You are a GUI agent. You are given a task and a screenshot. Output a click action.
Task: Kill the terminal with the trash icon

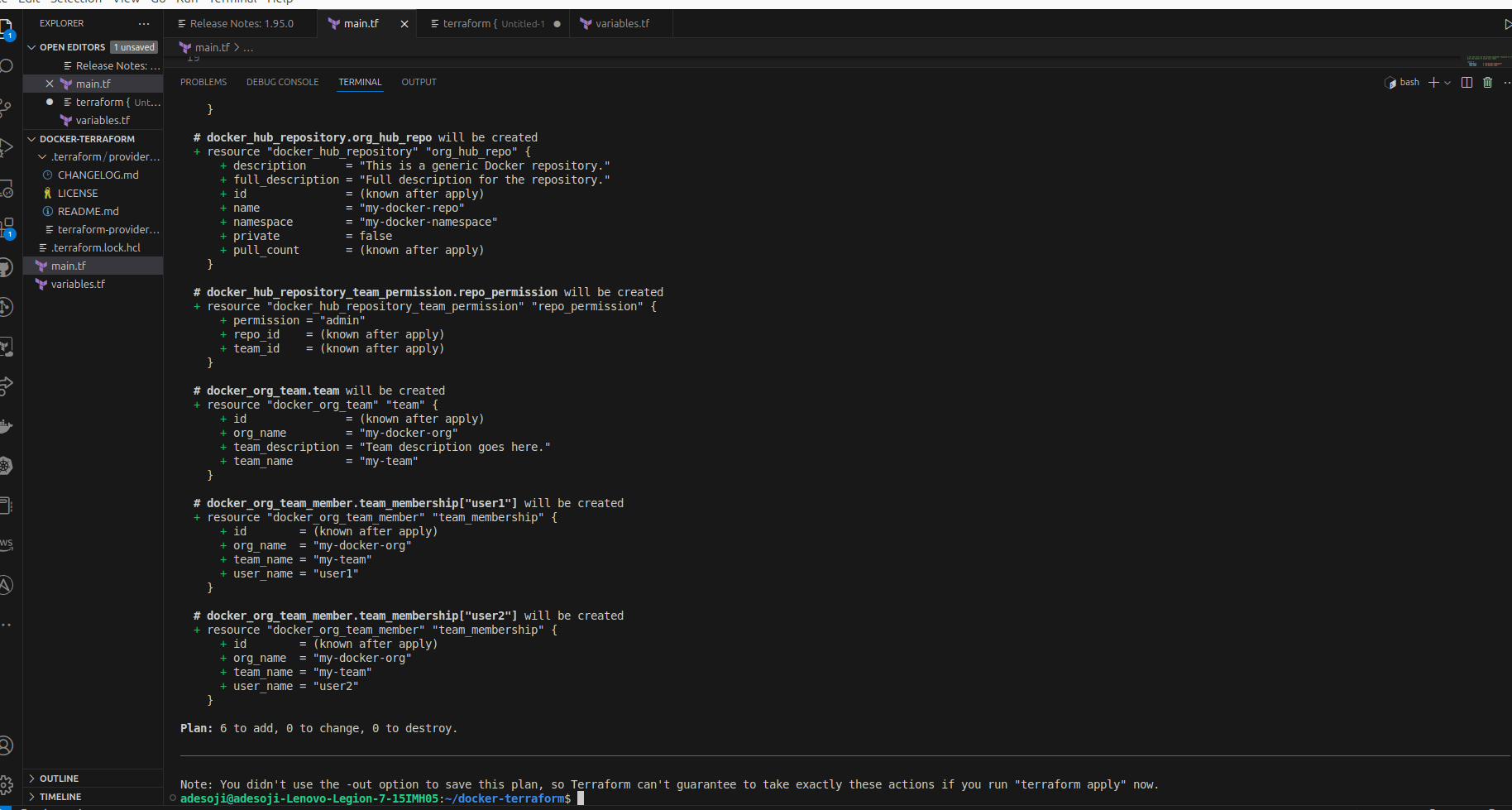[x=1487, y=82]
